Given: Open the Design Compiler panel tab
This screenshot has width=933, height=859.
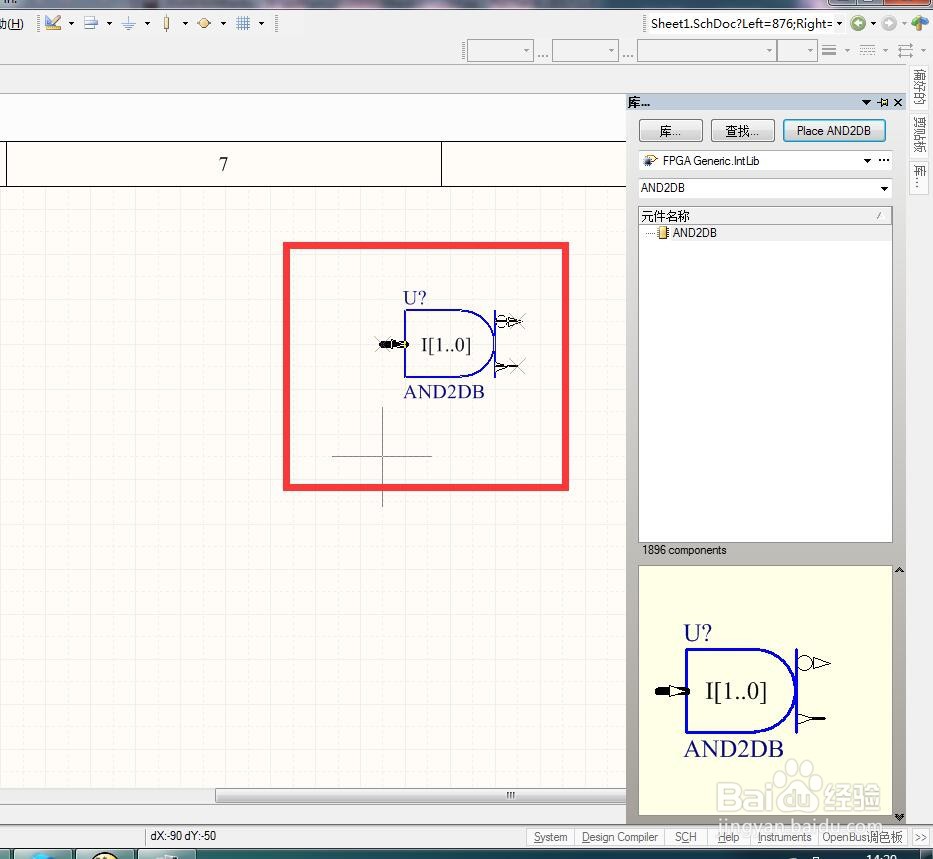Looking at the screenshot, I should pos(619,837).
